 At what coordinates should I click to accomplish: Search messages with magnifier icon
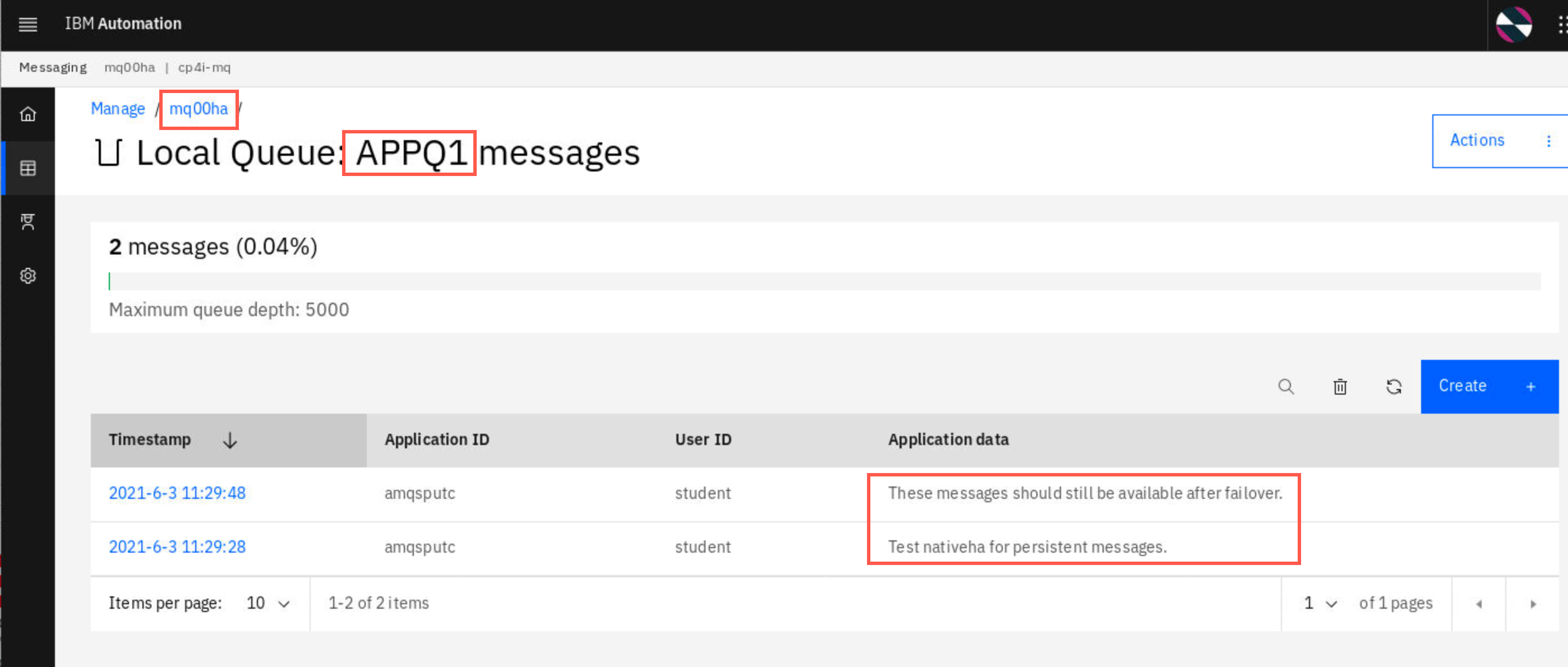(x=1285, y=386)
